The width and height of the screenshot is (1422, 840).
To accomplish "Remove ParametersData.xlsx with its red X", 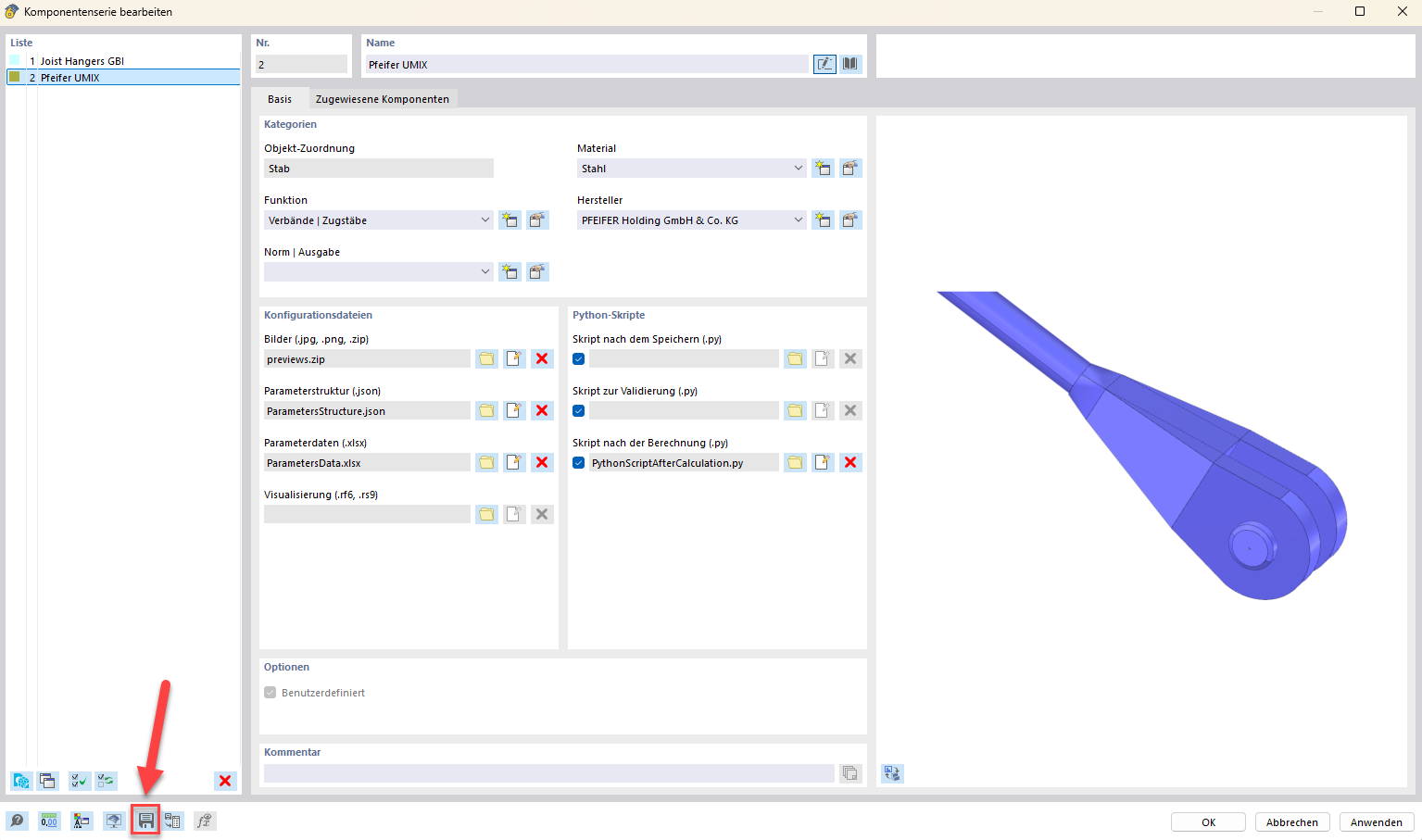I will 542,463.
